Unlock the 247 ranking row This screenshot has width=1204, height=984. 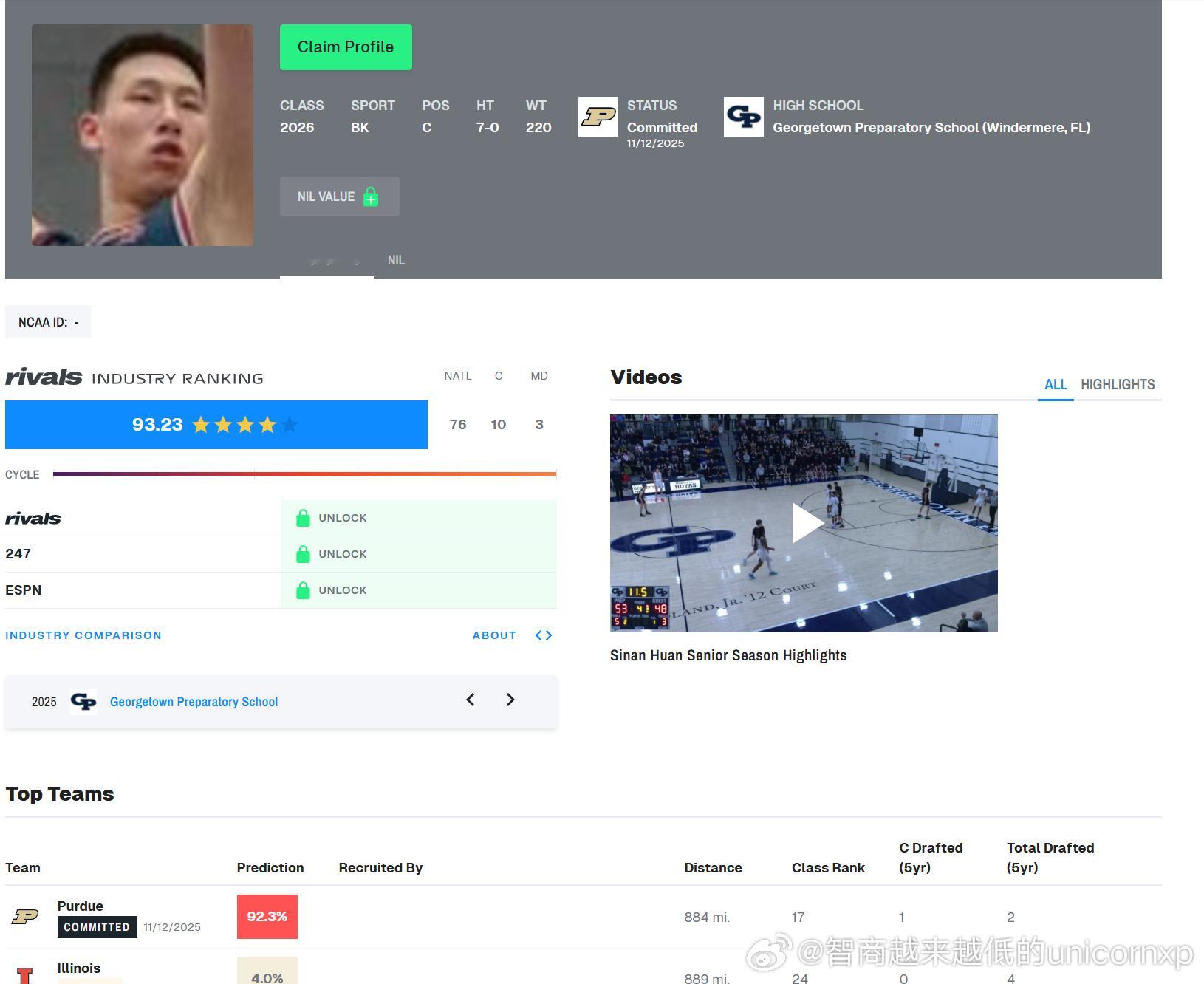coord(419,554)
